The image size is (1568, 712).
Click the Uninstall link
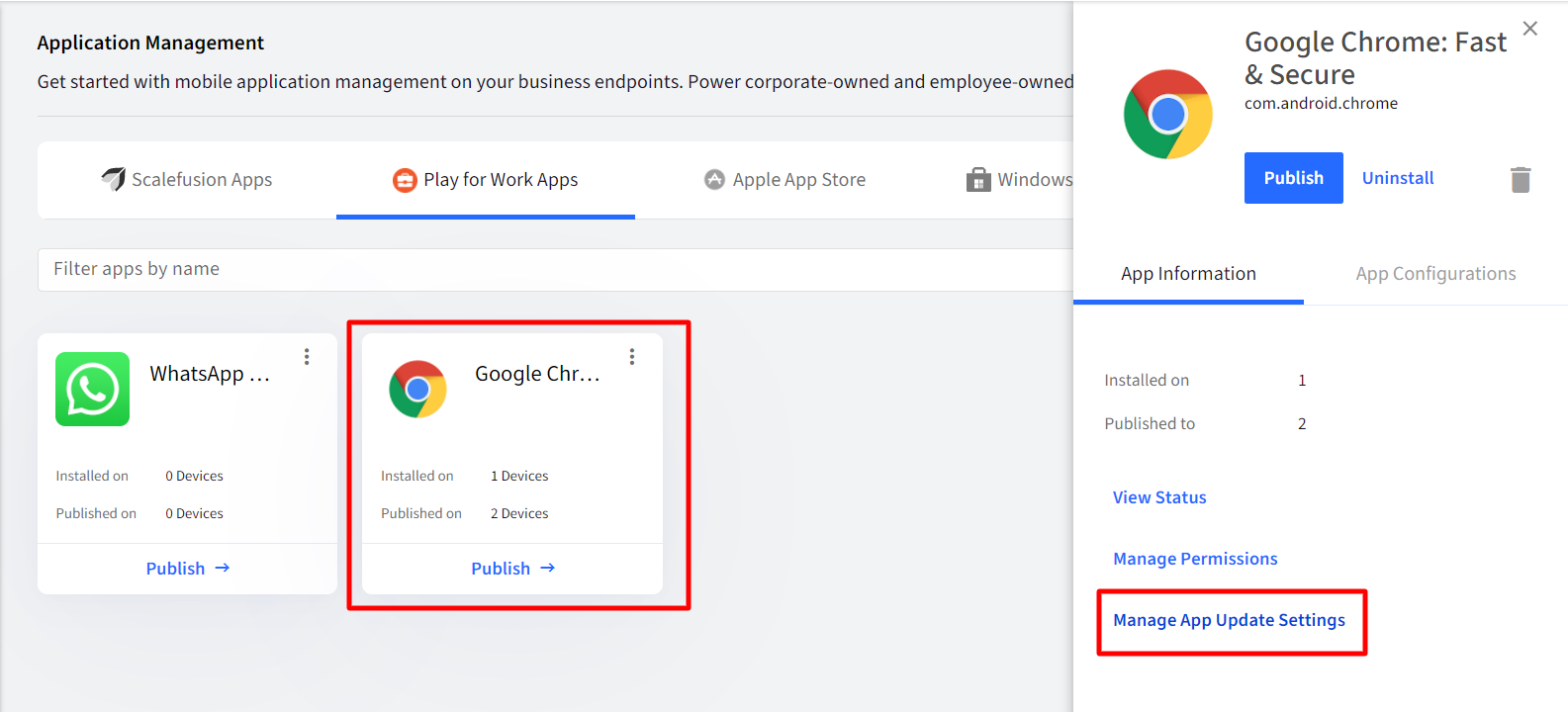(1398, 178)
